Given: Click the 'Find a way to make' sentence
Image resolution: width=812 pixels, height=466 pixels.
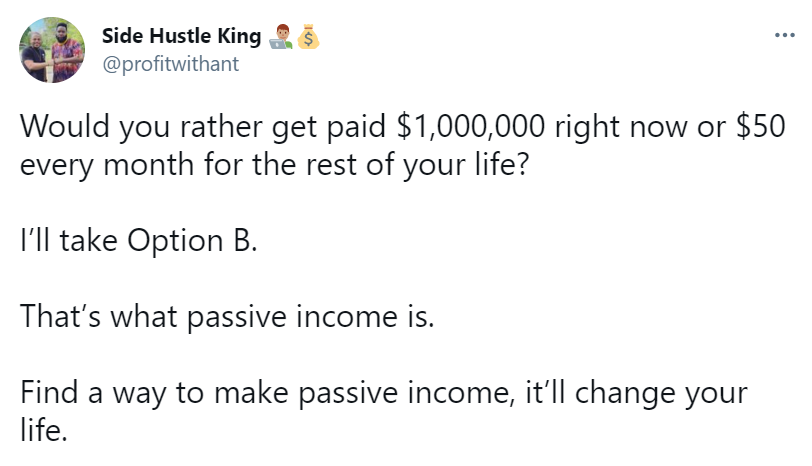Looking at the screenshot, I should (x=154, y=392).
